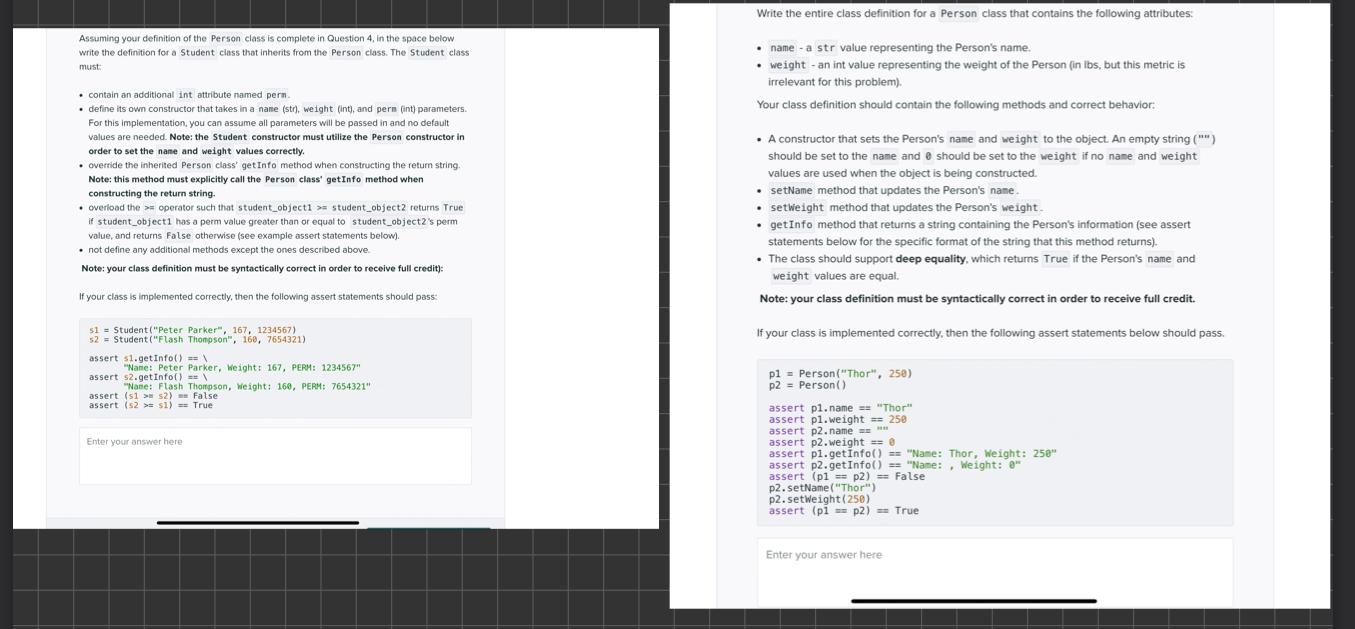
Task: Click the black horizontal bar under the left page
Action: click(256, 523)
